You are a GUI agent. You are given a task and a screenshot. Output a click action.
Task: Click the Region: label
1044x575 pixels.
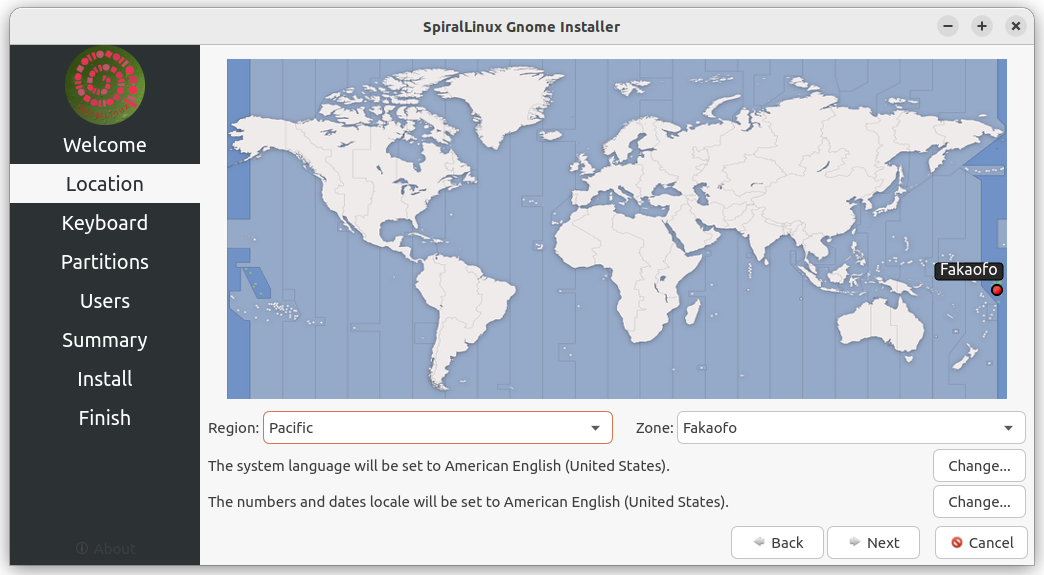pyautogui.click(x=233, y=428)
